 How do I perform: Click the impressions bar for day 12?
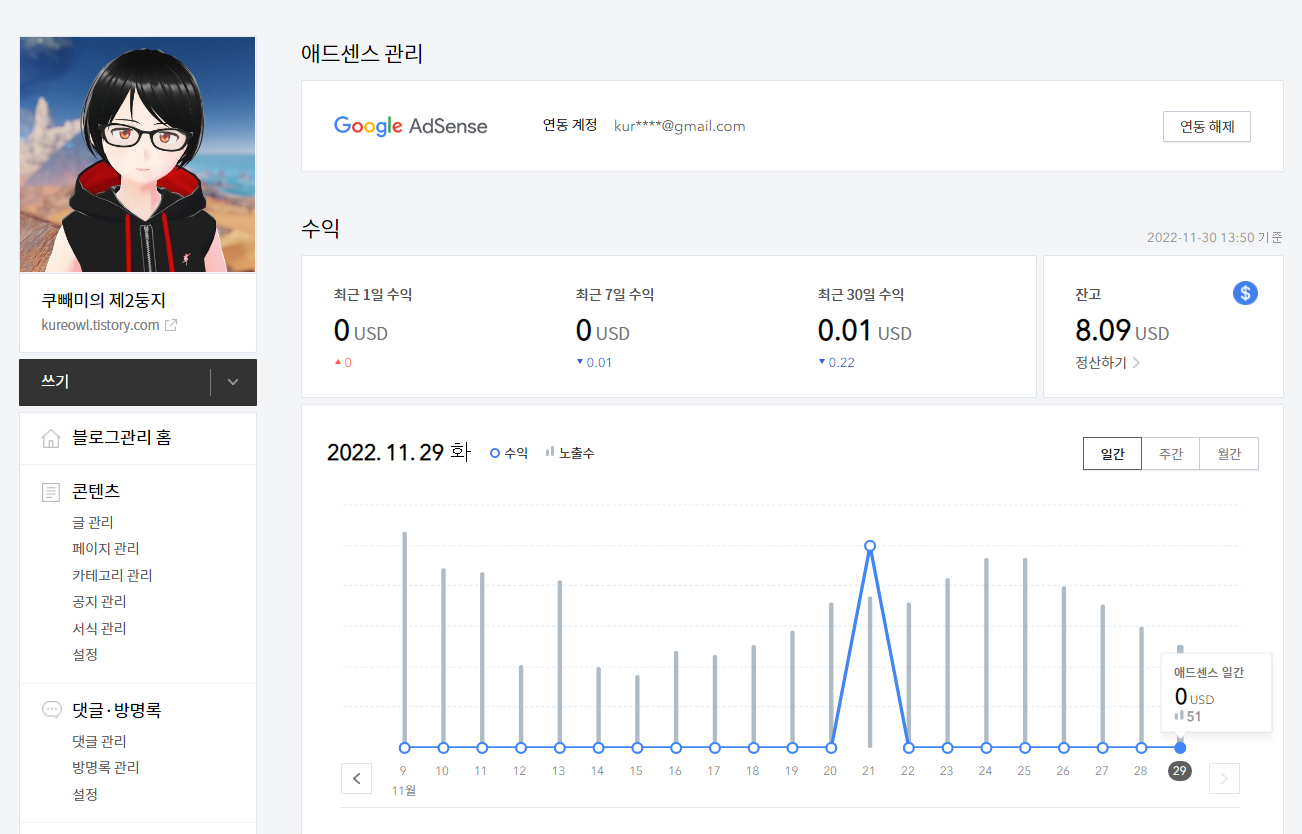coord(521,704)
